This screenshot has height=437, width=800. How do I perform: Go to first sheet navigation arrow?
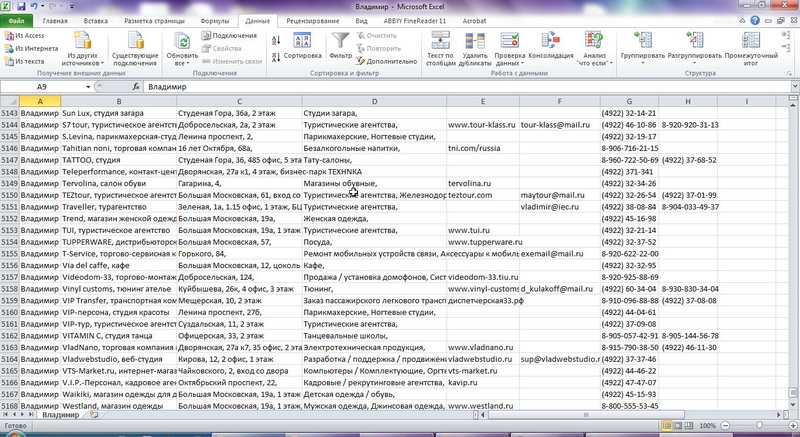[x=6, y=415]
